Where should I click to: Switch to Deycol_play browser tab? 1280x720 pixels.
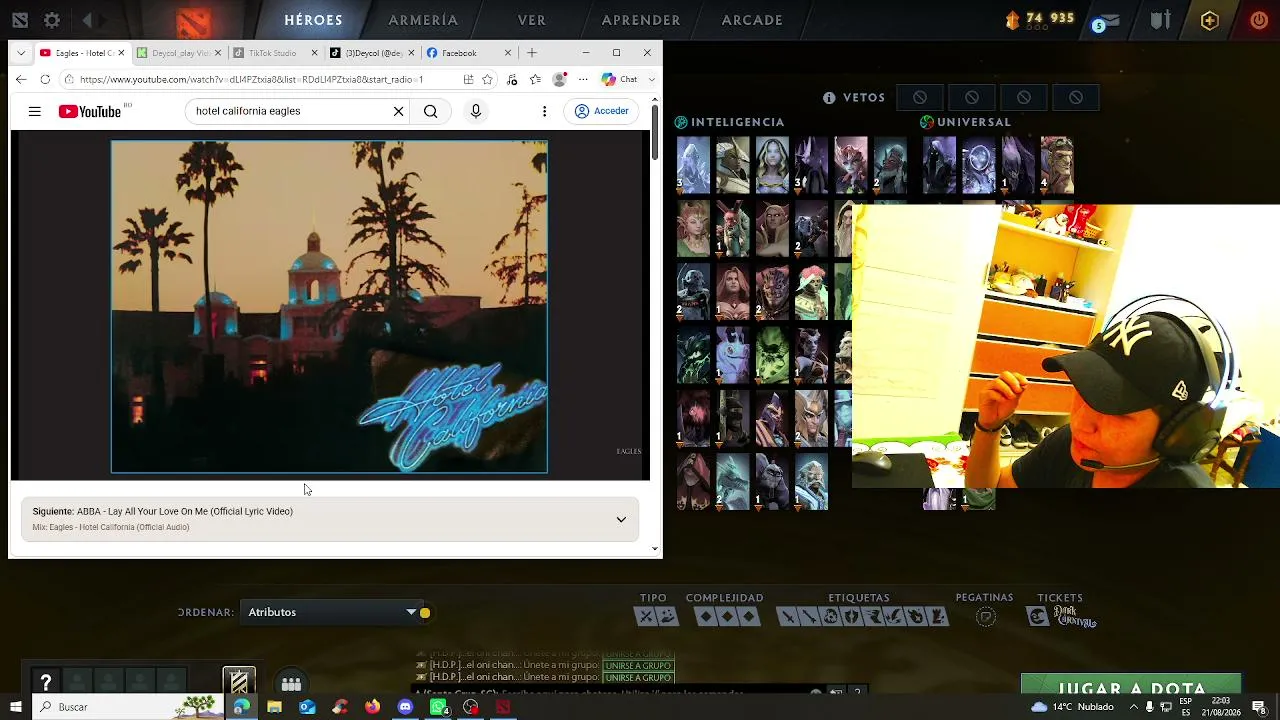pyautogui.click(x=181, y=53)
